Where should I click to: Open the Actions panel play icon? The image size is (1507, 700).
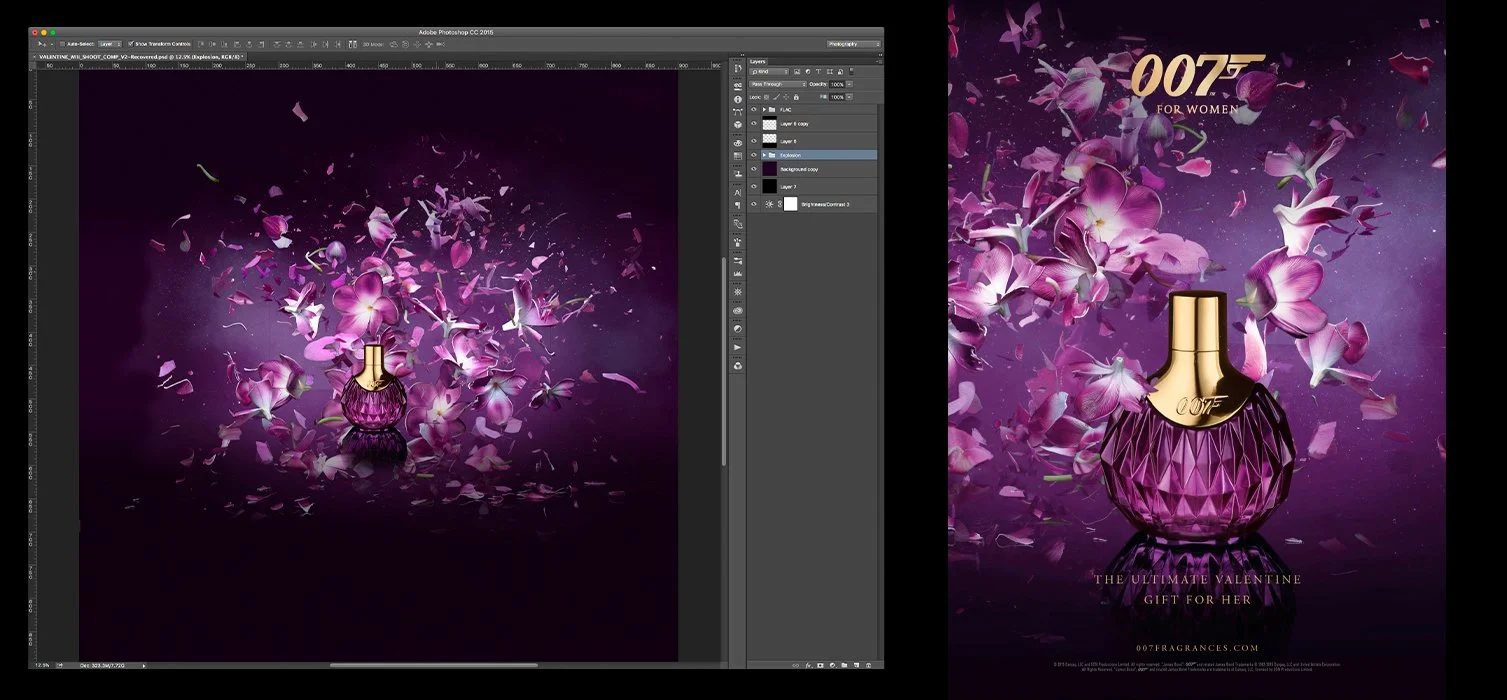click(738, 347)
